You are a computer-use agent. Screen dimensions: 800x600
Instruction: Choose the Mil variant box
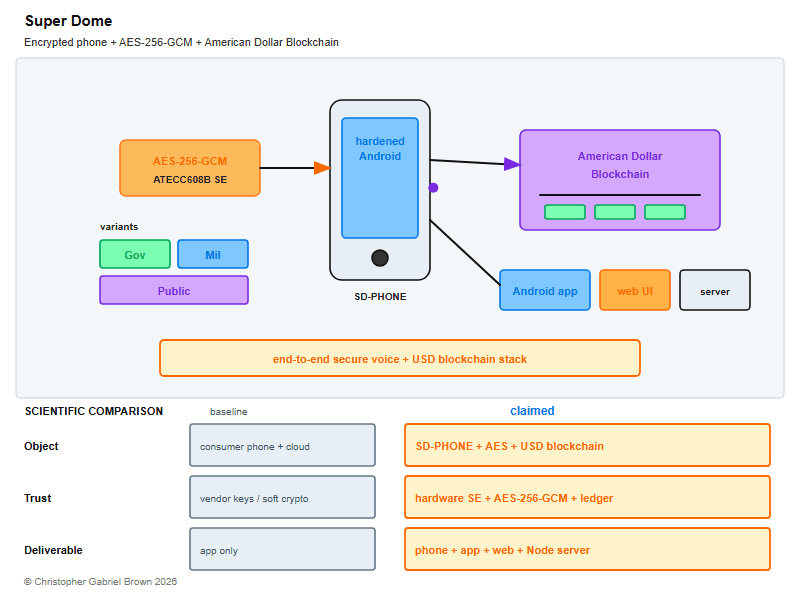pyautogui.click(x=213, y=254)
